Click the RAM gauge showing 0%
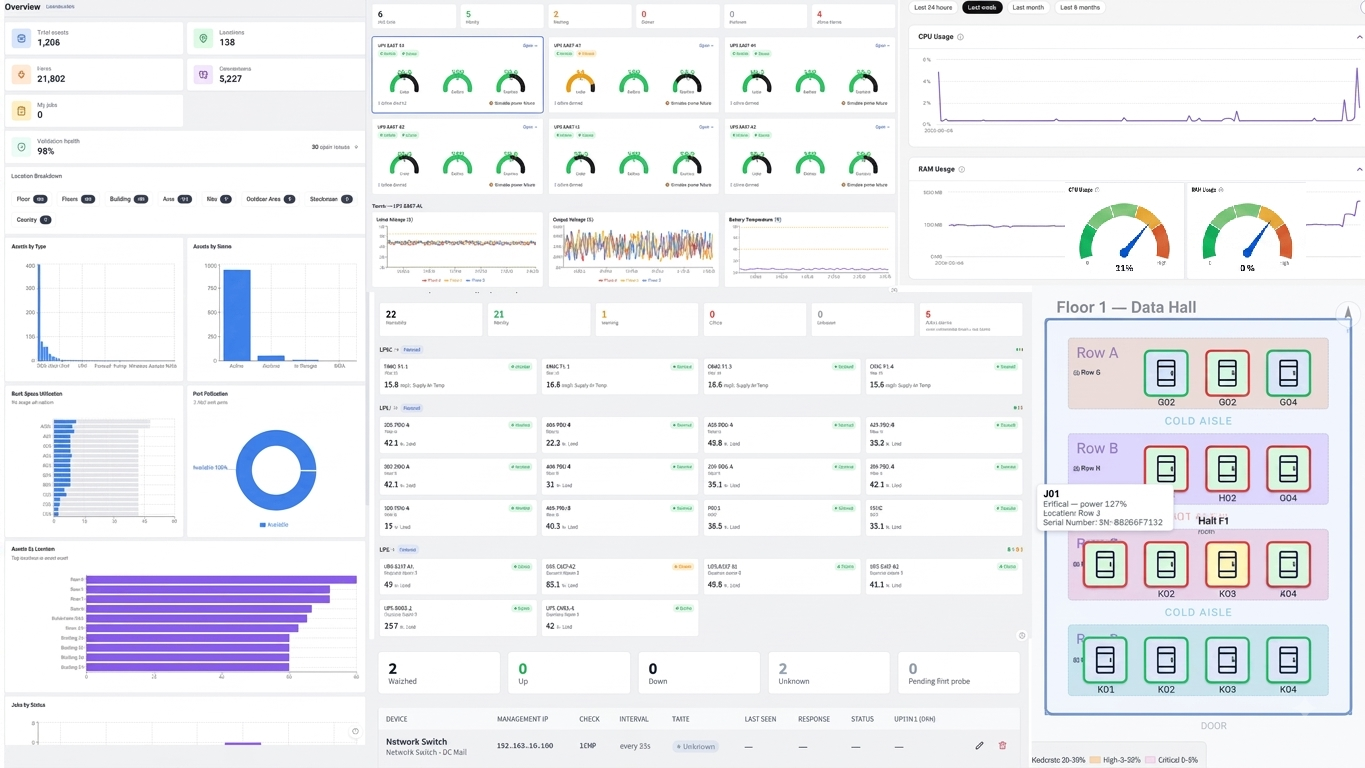The height and width of the screenshot is (768, 1365). pyautogui.click(x=1246, y=233)
